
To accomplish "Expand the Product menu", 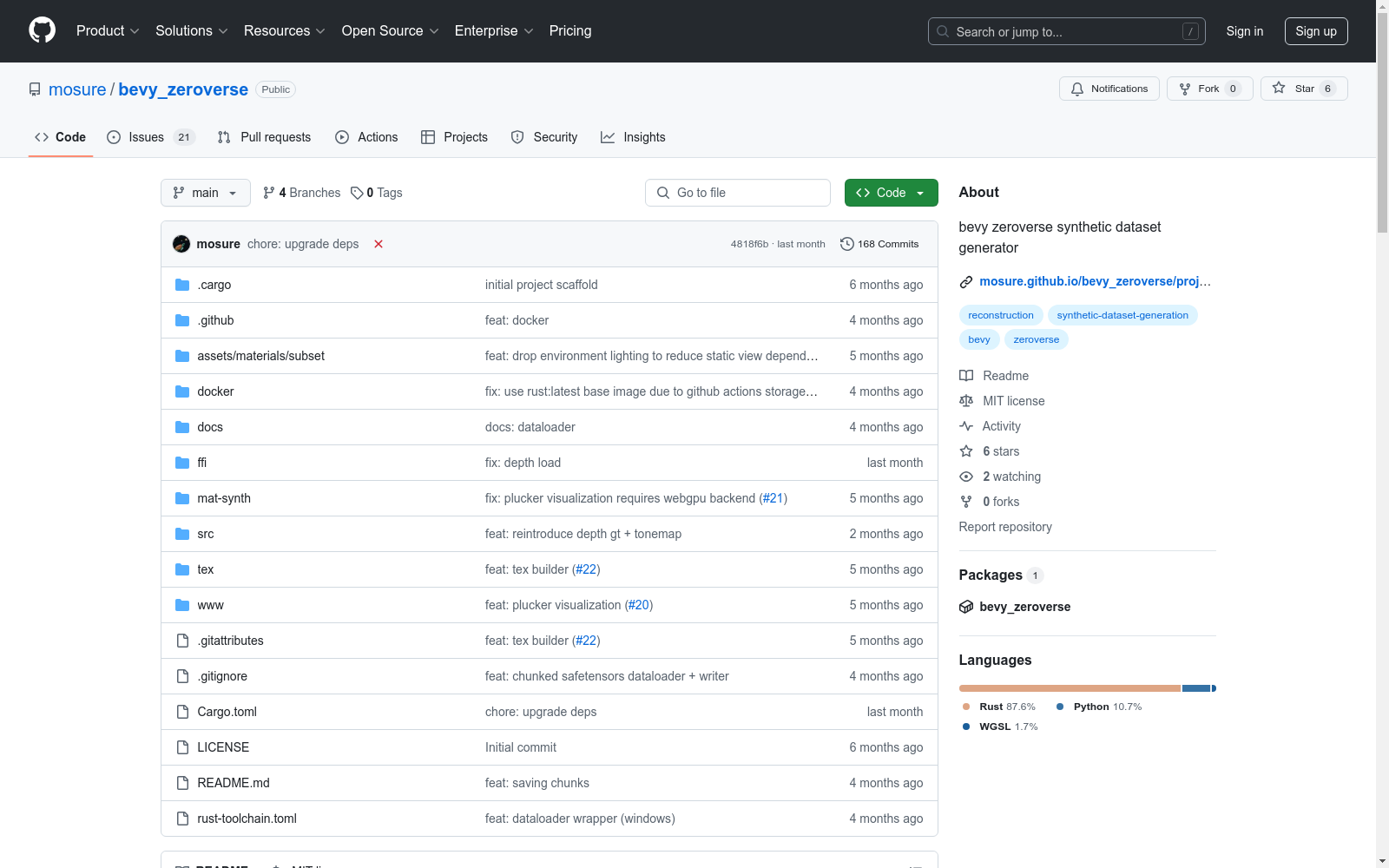I will coord(108,31).
